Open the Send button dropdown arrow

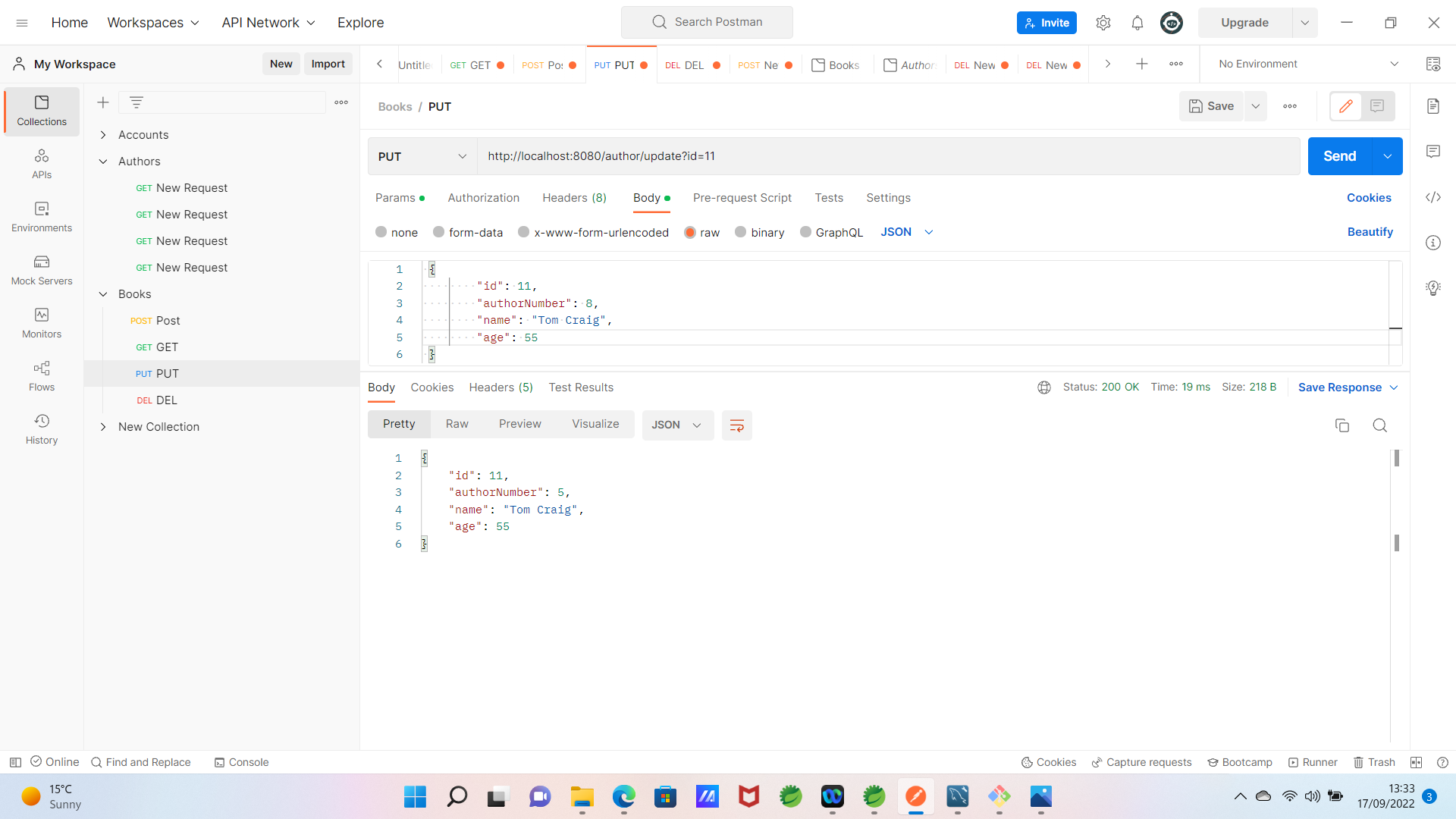pos(1388,156)
